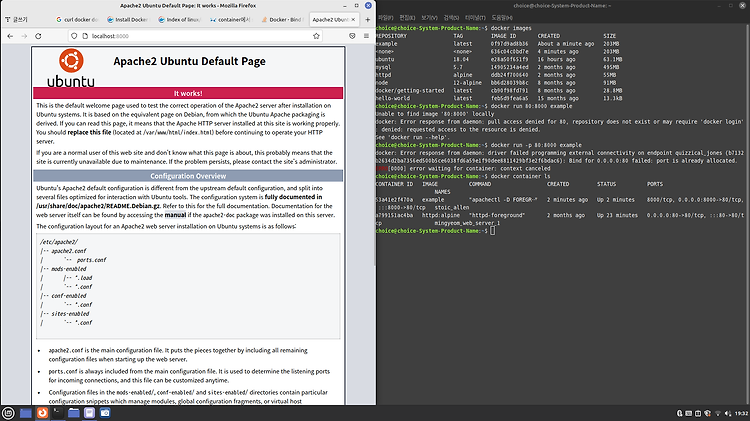Open the network icon in system tray
Screen dimensions: 750x421
coord(718,413)
